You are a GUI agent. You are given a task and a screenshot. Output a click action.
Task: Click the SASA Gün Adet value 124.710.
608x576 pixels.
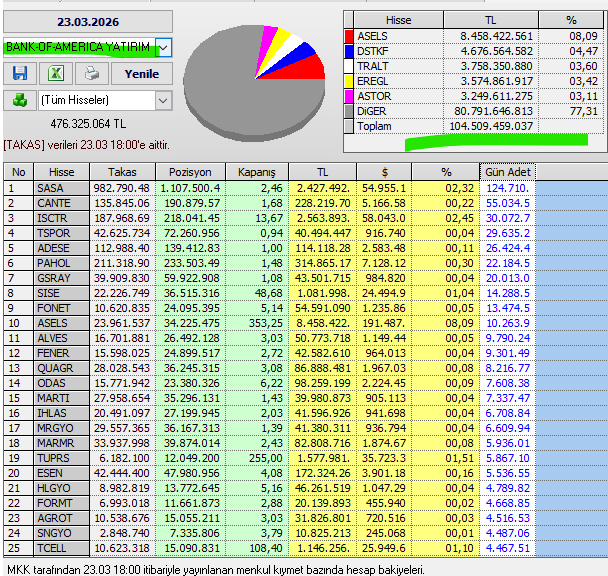[508, 188]
